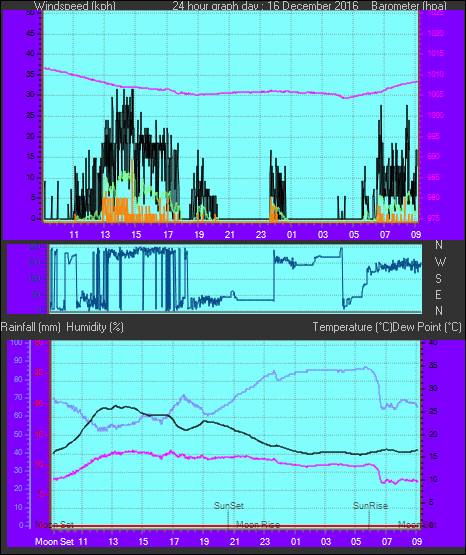Viewport: 466px width, 555px height.
Task: Click the SunRise marker label
Action: (370, 506)
